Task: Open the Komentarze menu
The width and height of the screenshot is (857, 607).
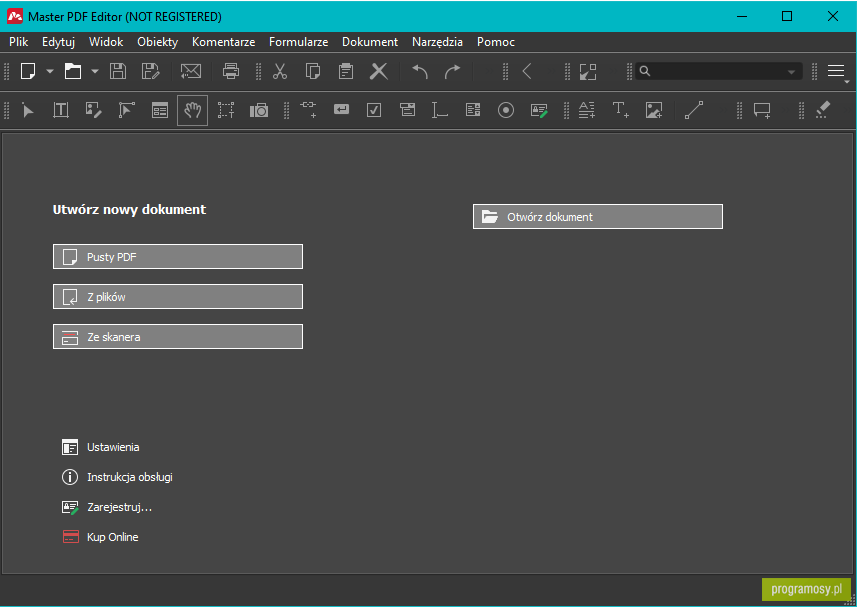Action: click(x=224, y=42)
